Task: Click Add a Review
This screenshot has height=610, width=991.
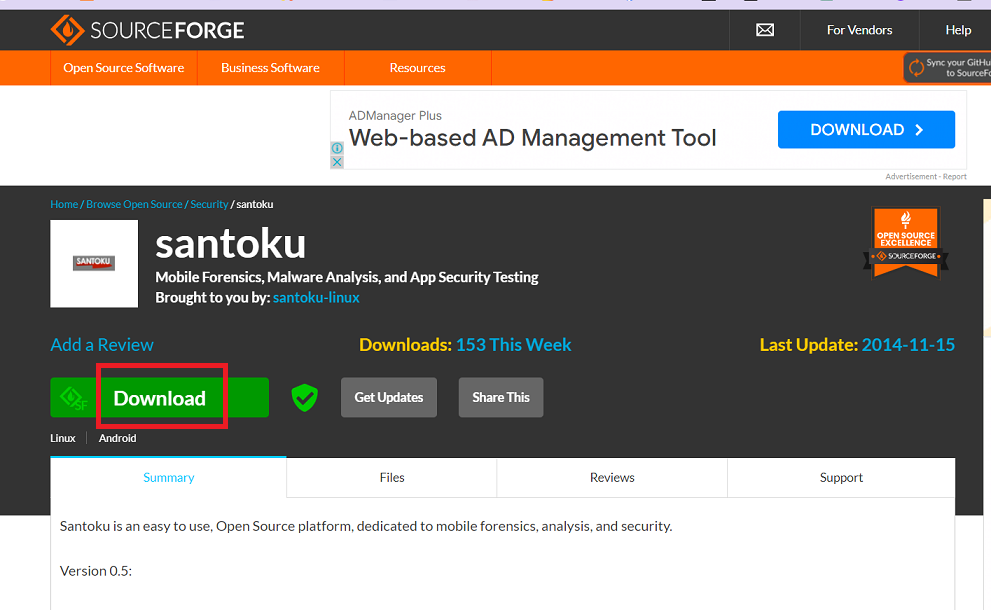Action: tap(102, 345)
